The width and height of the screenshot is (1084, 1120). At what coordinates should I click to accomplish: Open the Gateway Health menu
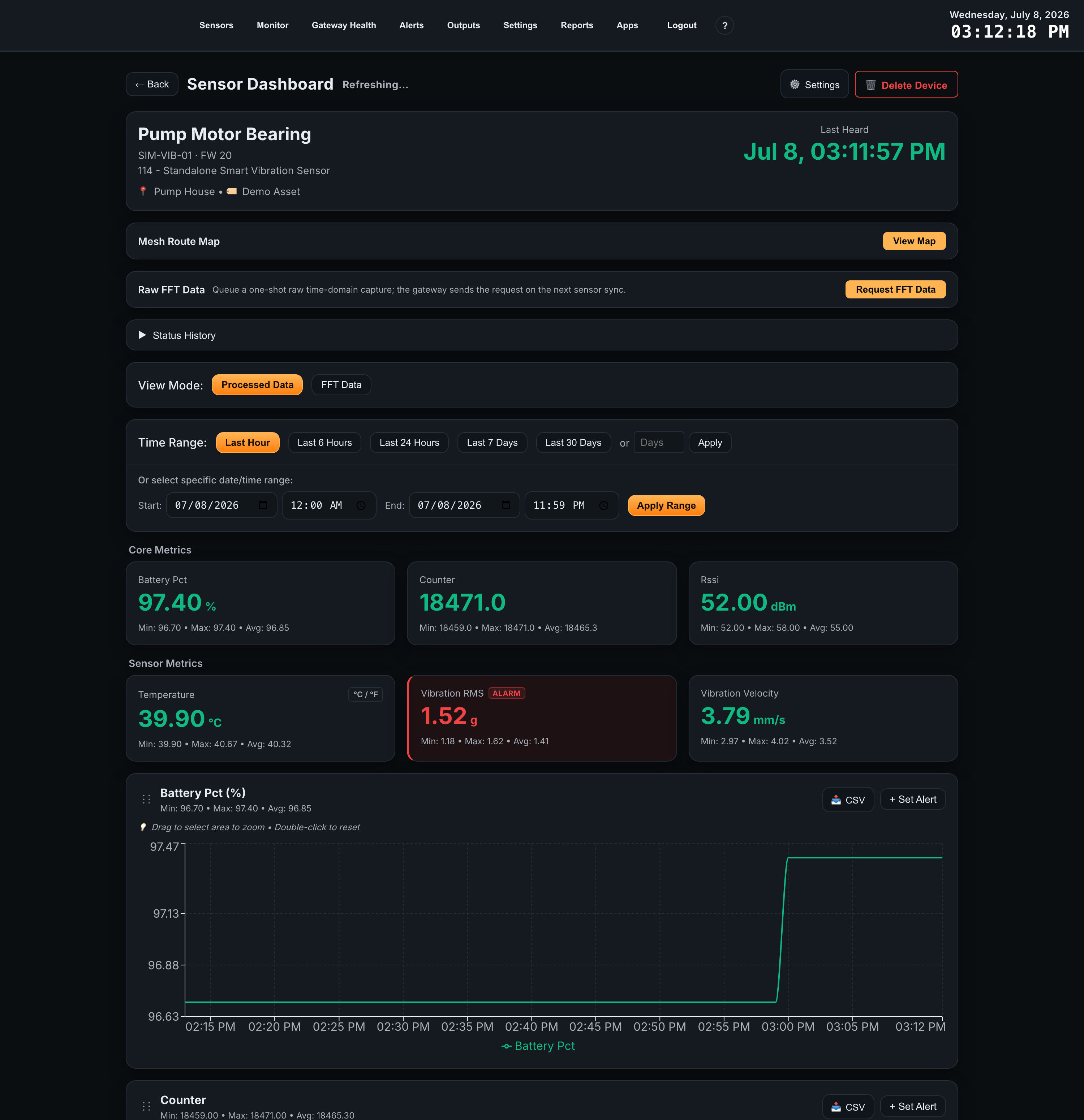(x=343, y=25)
